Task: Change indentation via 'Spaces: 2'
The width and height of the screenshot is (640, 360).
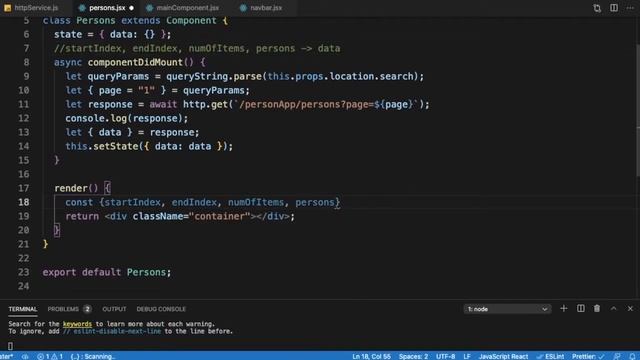Action: 413,356
